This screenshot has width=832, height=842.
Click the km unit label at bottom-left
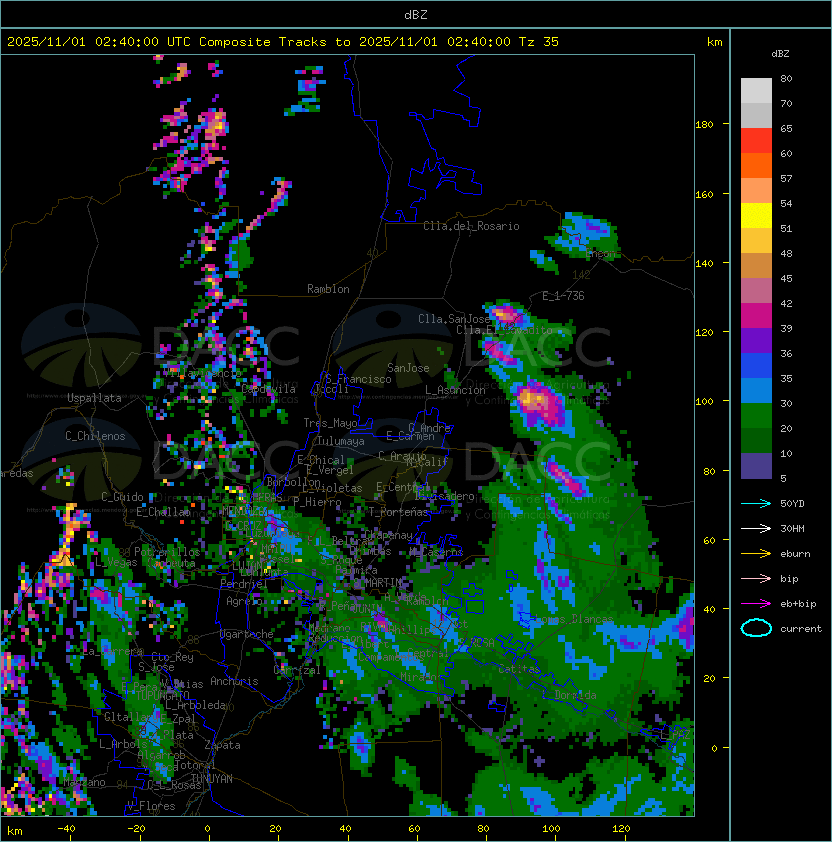click(x=15, y=831)
